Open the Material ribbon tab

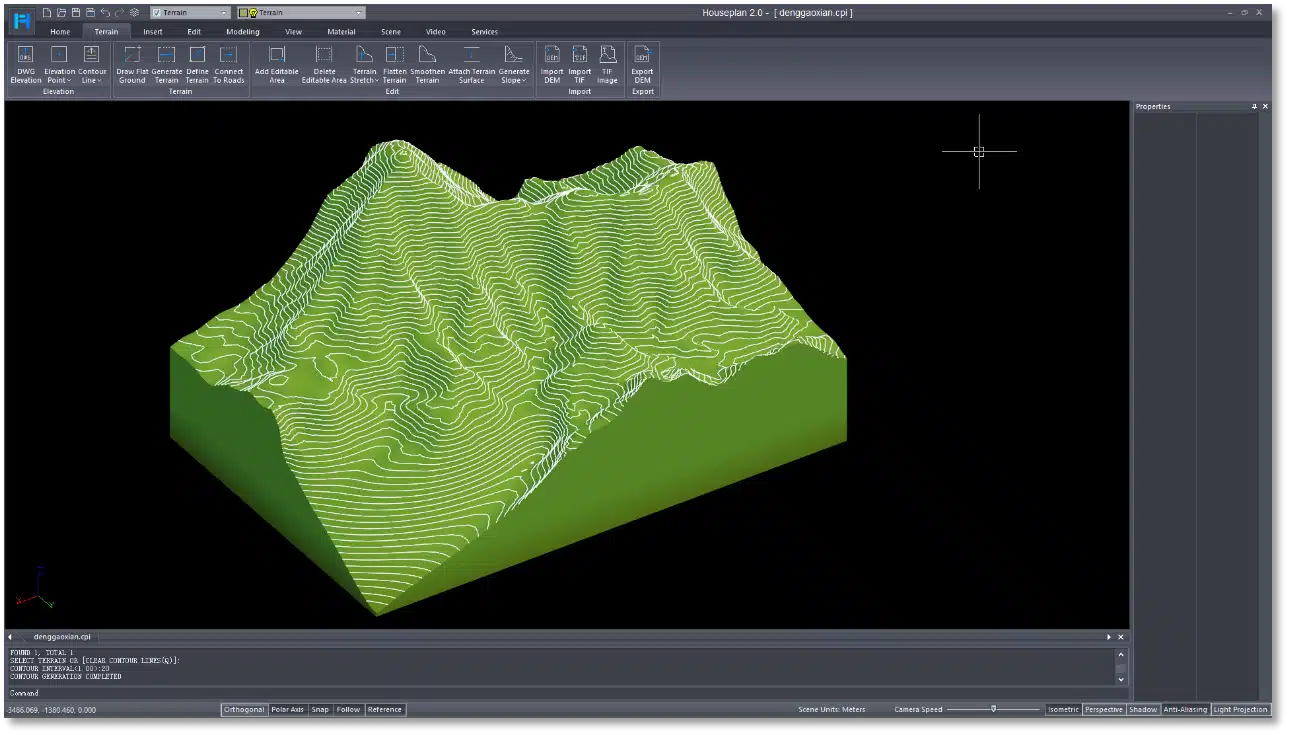pyautogui.click(x=341, y=32)
